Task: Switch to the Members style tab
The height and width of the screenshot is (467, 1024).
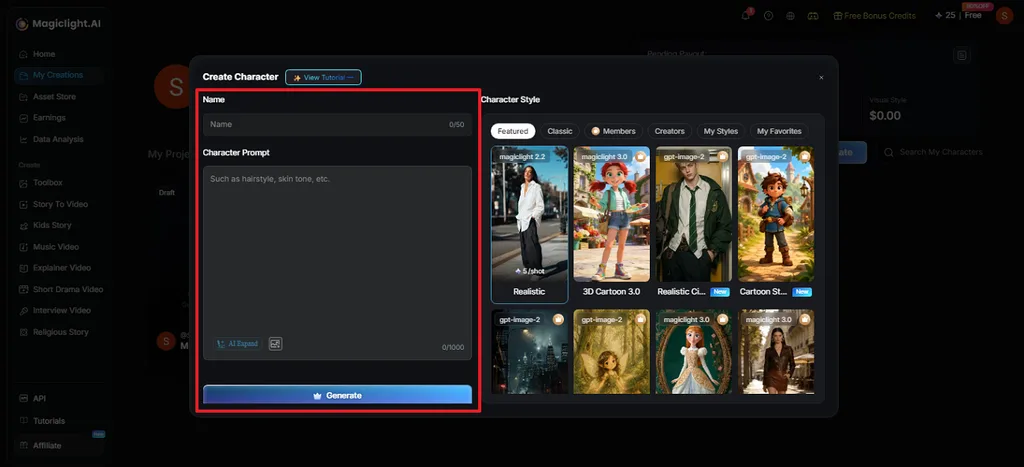Action: click(613, 131)
